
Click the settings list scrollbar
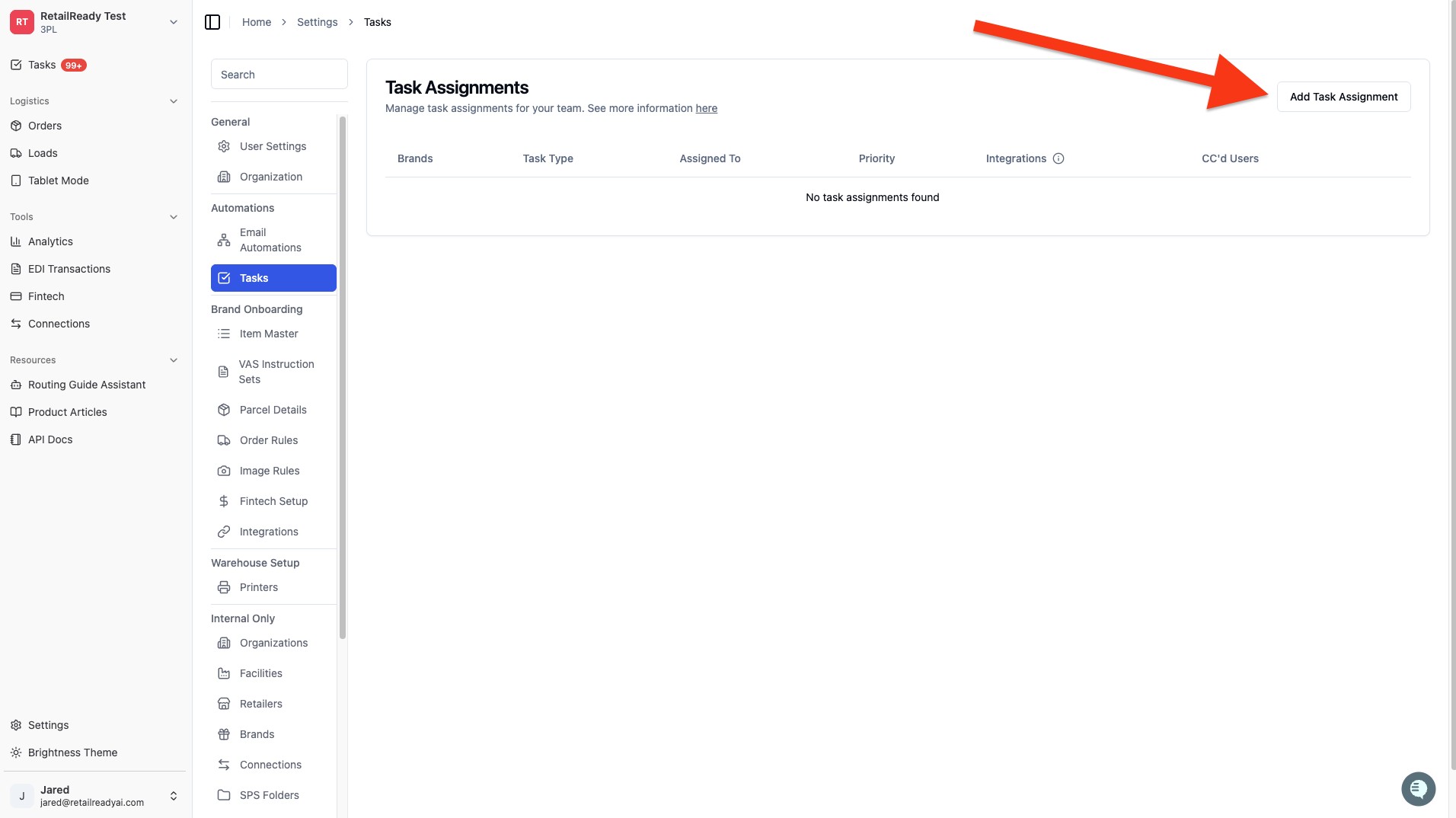point(343,377)
